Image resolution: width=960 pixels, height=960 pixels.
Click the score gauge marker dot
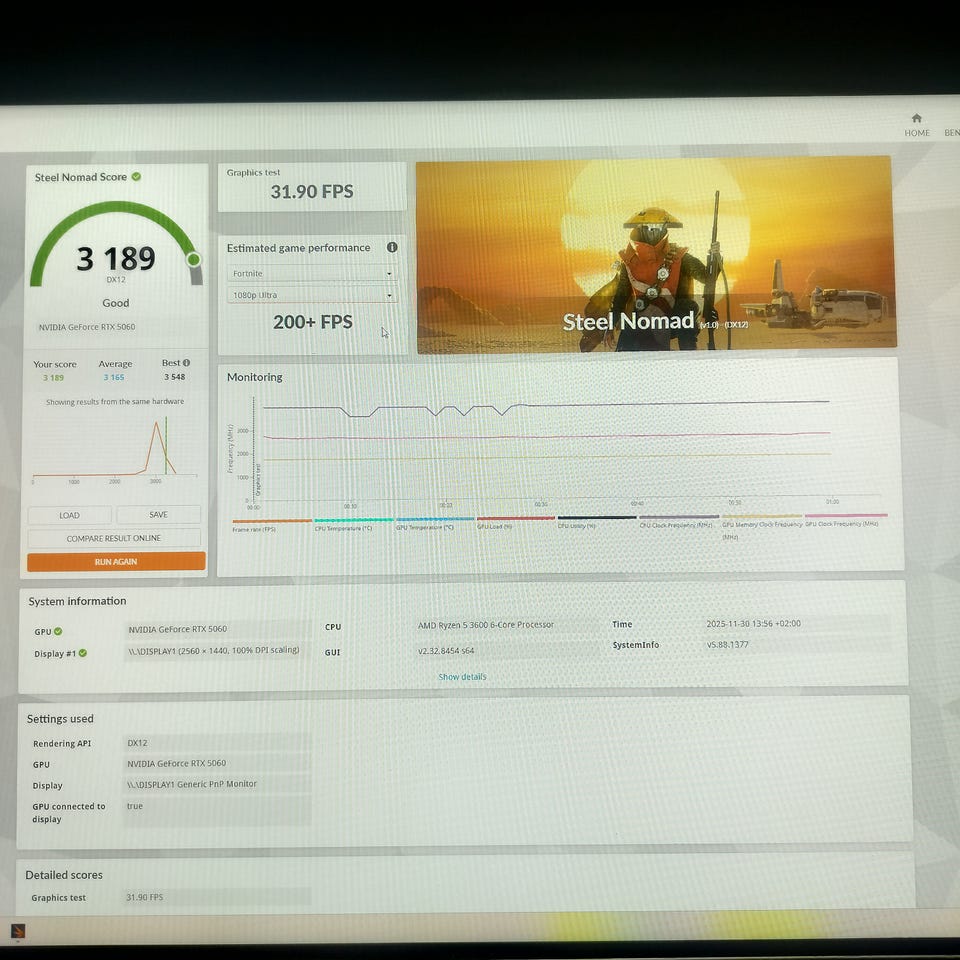click(x=193, y=260)
